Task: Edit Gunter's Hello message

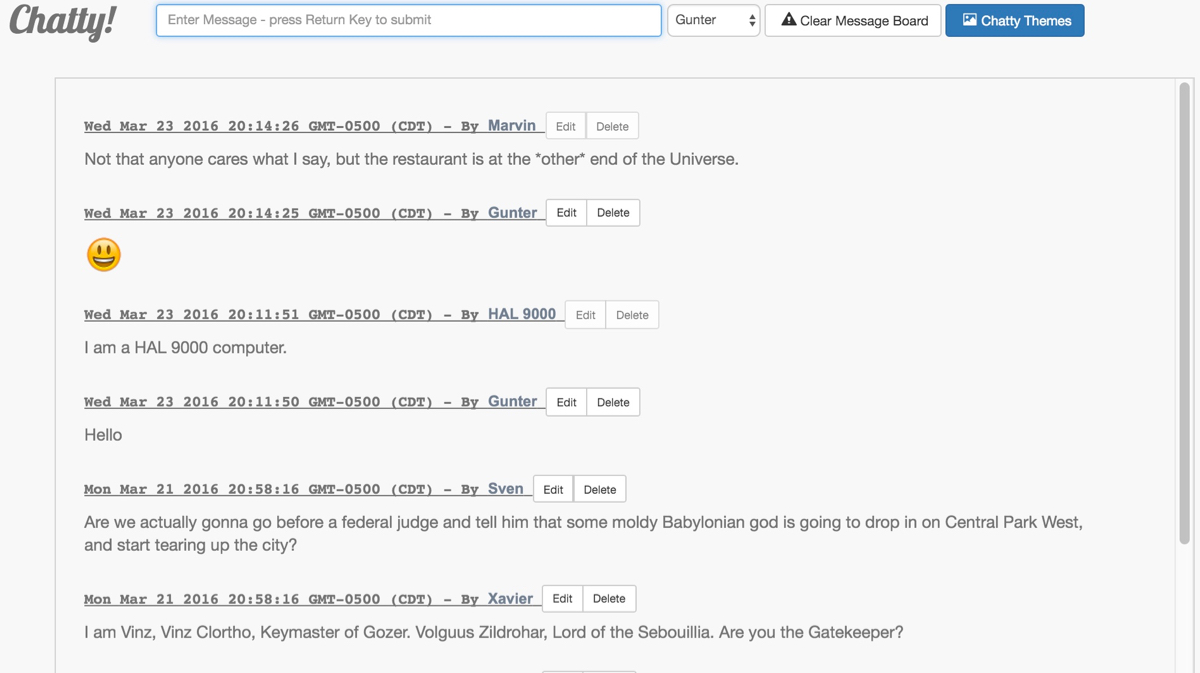Action: [566, 402]
